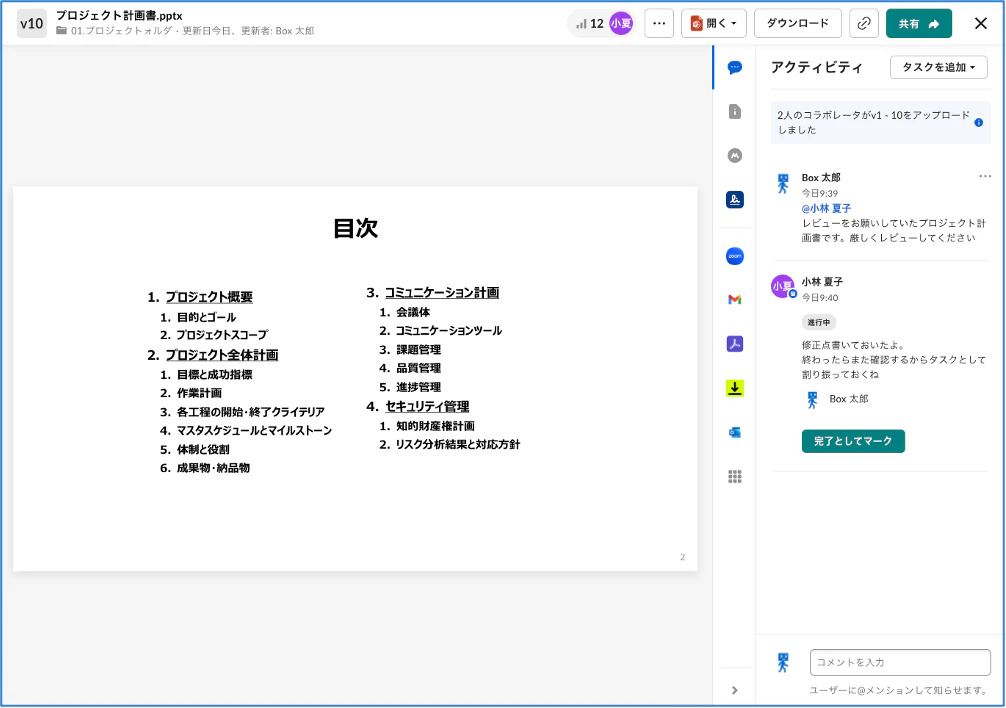1006x708 pixels.
Task: Click the 知的財産権計画 item
Action: 435,426
